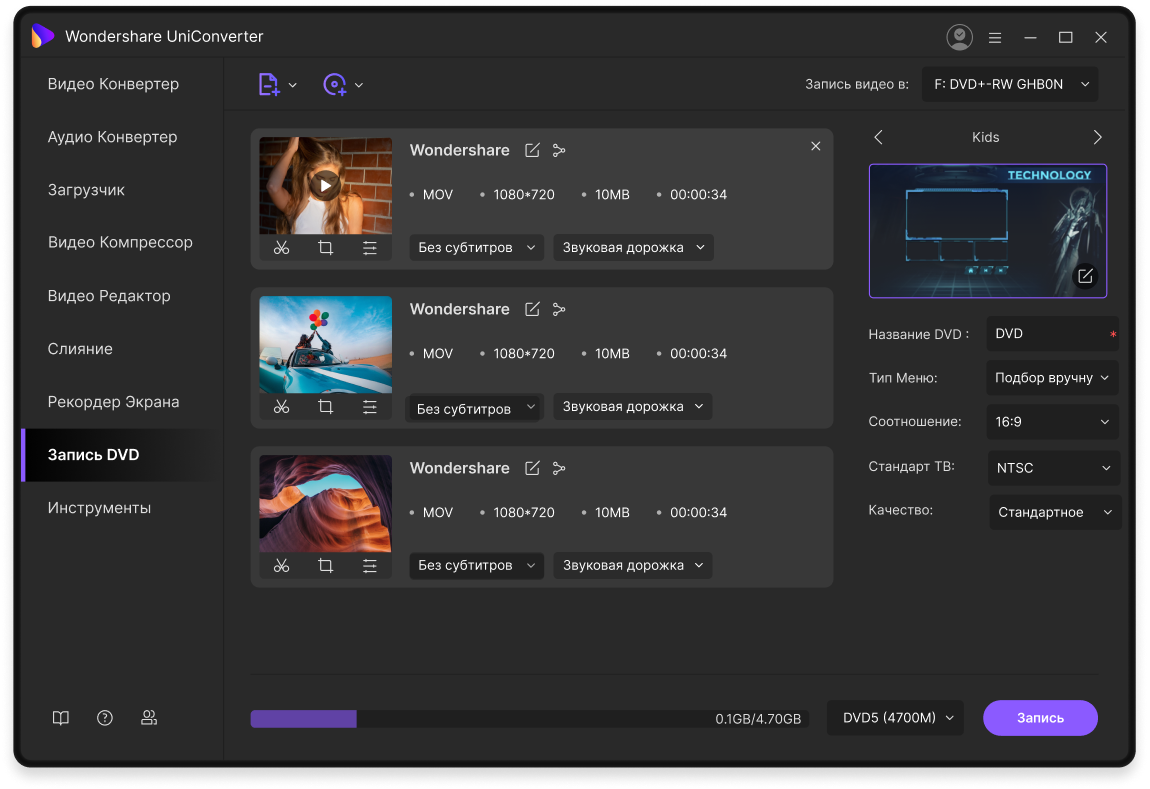Click the second video balloons thumbnail
1150x789 pixels.
(x=326, y=344)
